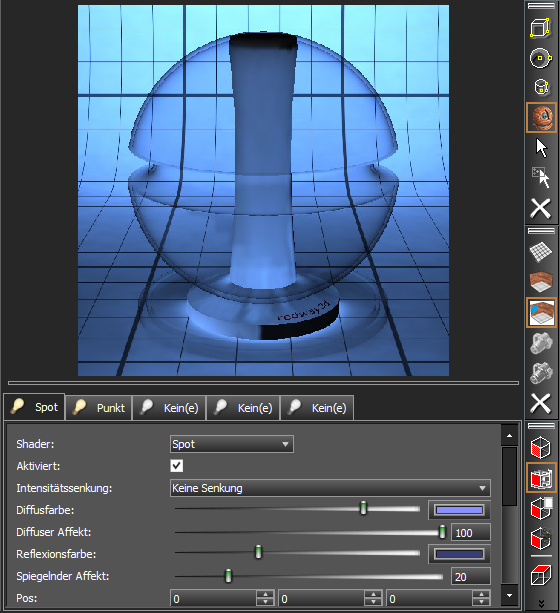Click the Reflexionsfarbe slider handle
The height and width of the screenshot is (613, 560).
pyautogui.click(x=258, y=552)
